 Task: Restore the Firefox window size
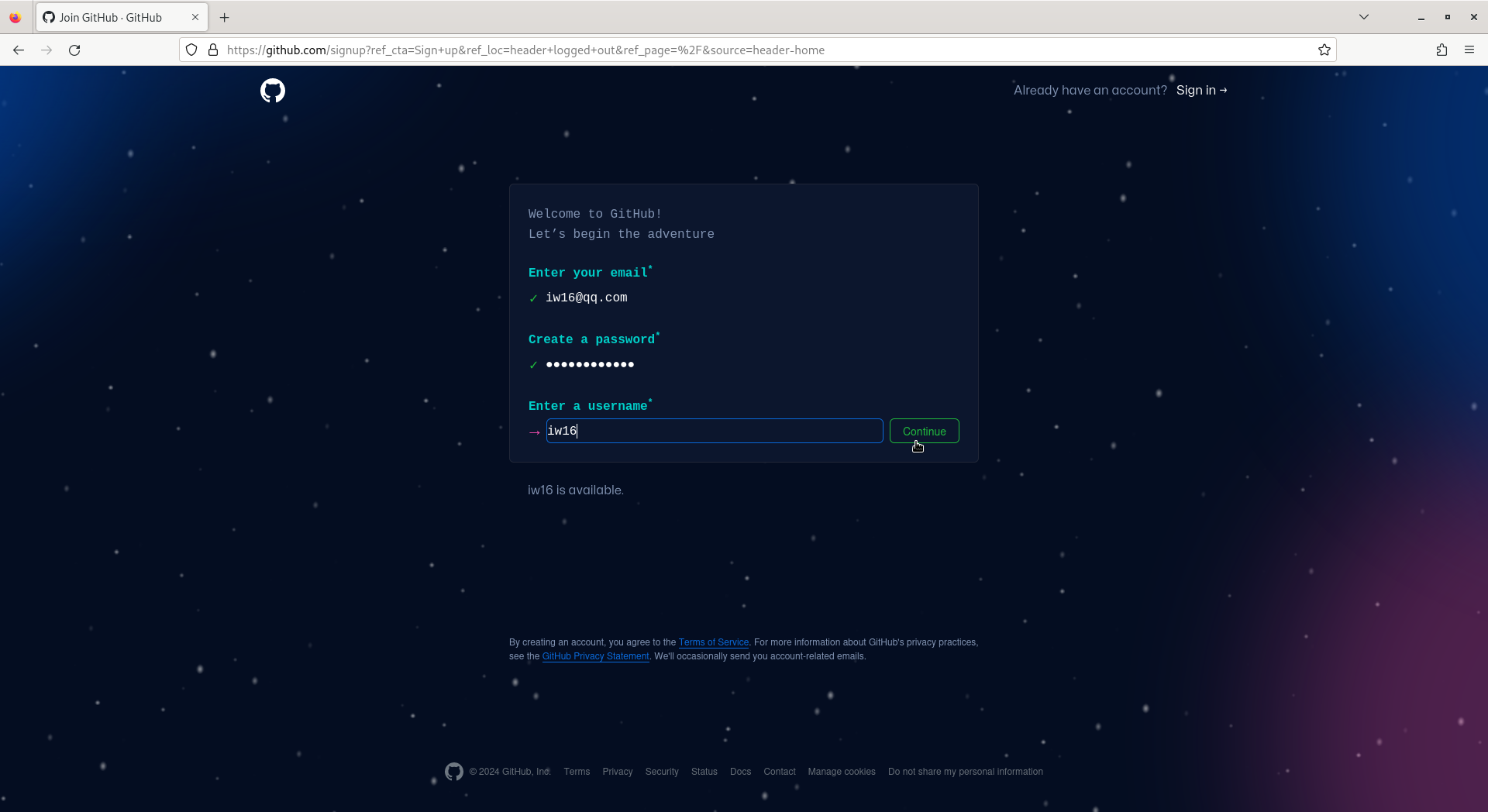click(x=1448, y=17)
